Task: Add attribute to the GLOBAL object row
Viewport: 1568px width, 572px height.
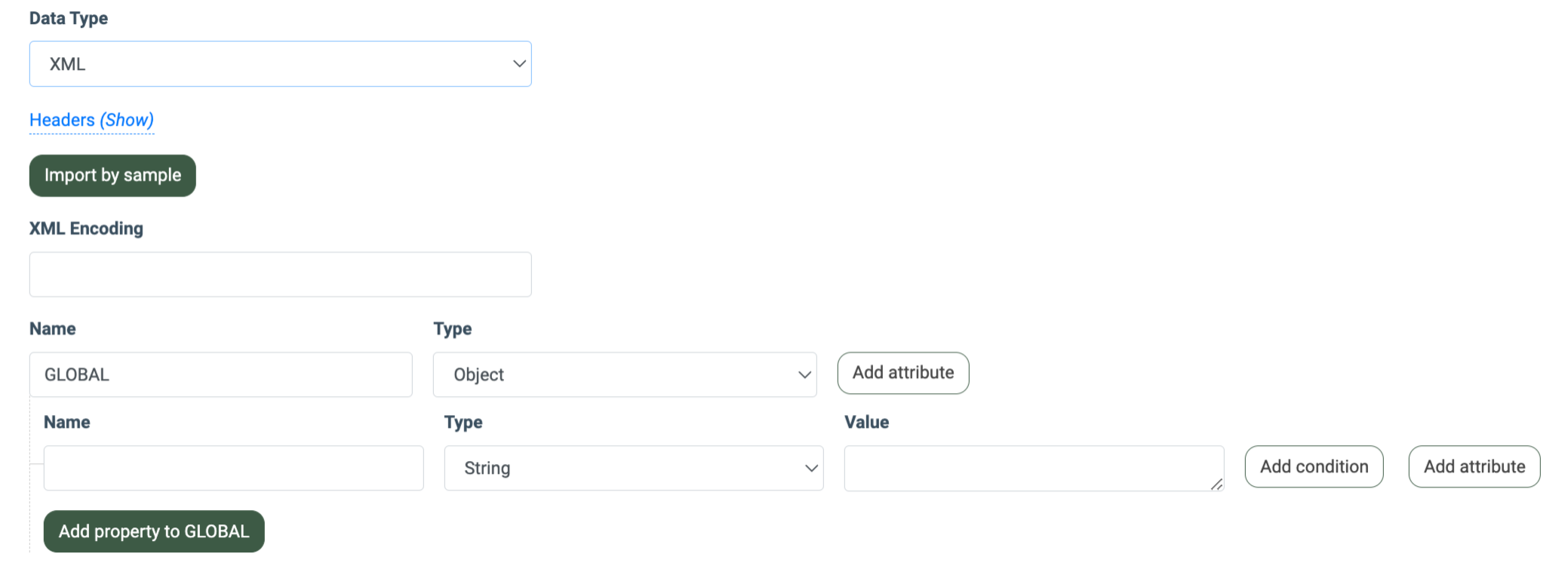Action: tap(902, 373)
